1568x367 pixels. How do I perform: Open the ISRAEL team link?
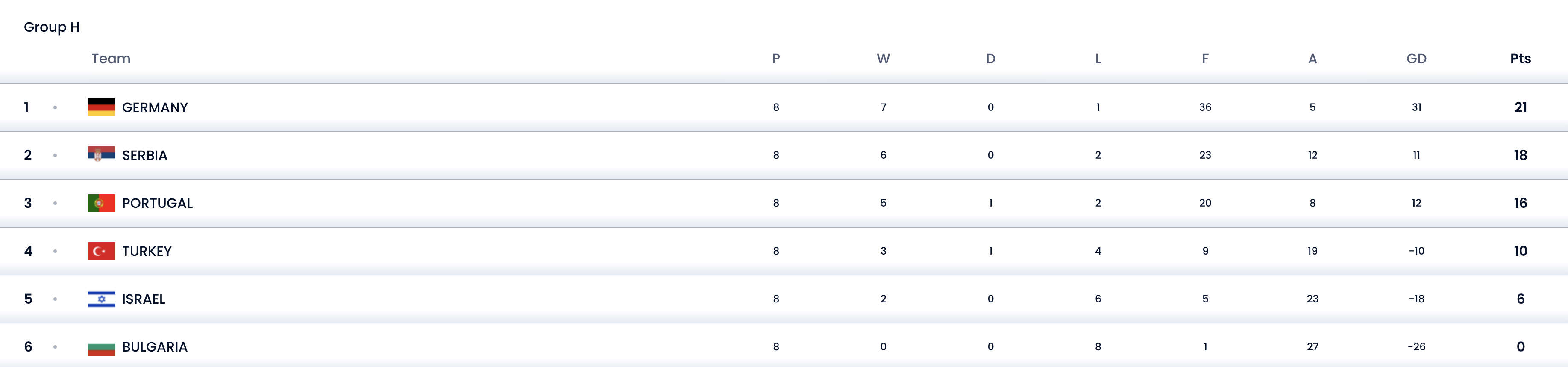pyautogui.click(x=144, y=299)
